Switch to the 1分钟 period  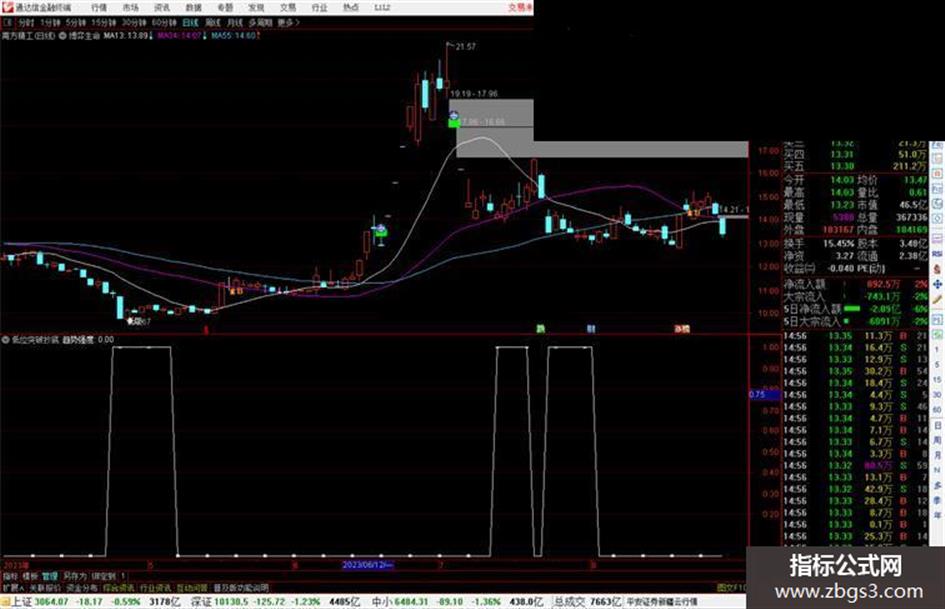[50, 22]
